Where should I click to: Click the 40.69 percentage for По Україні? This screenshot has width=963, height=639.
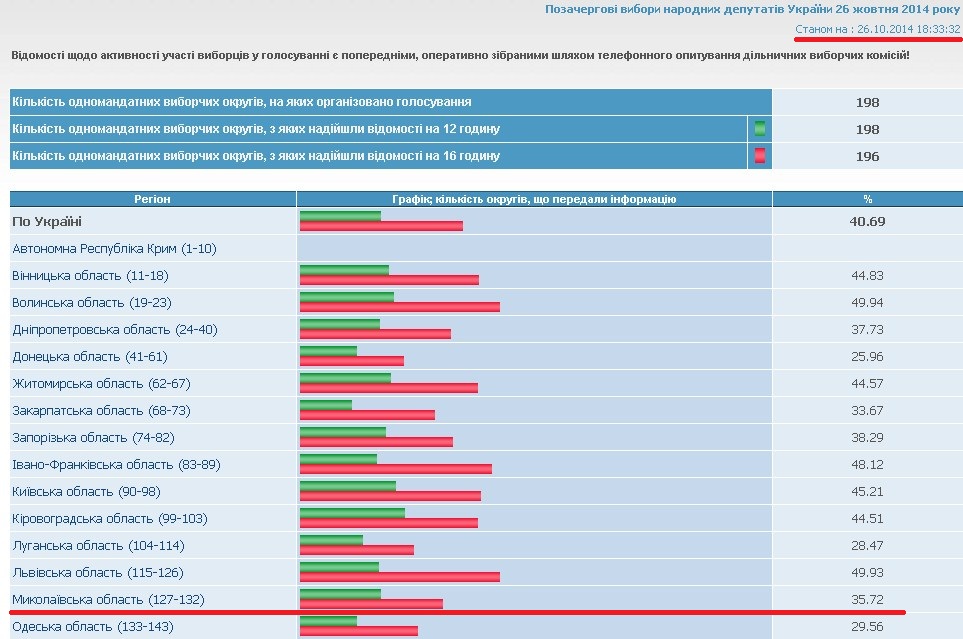pos(867,221)
